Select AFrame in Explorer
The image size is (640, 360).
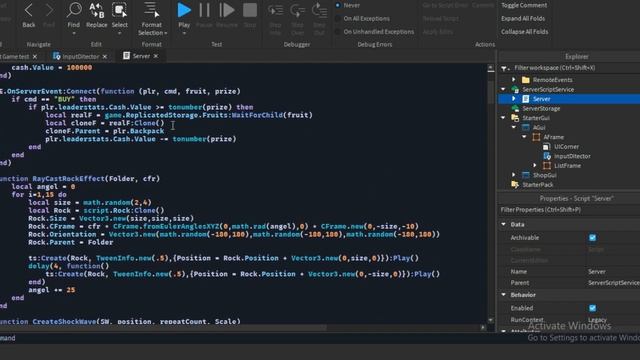553,137
